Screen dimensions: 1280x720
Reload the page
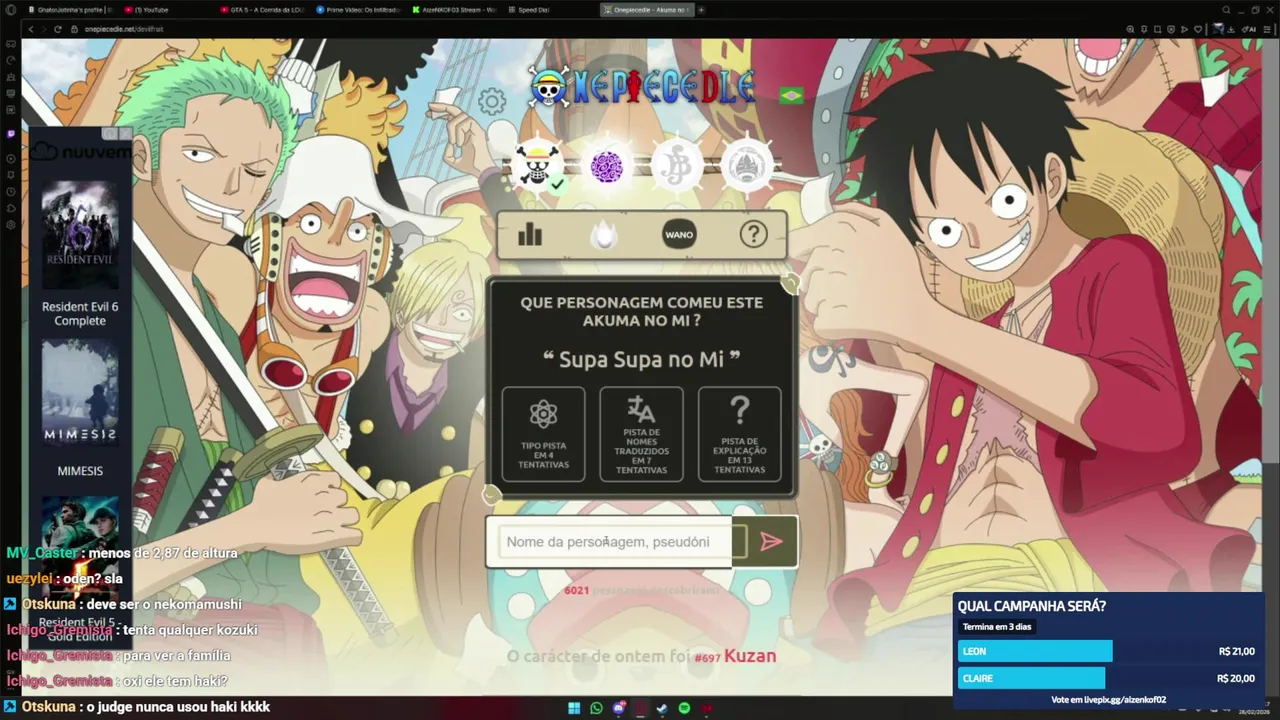coord(58,29)
